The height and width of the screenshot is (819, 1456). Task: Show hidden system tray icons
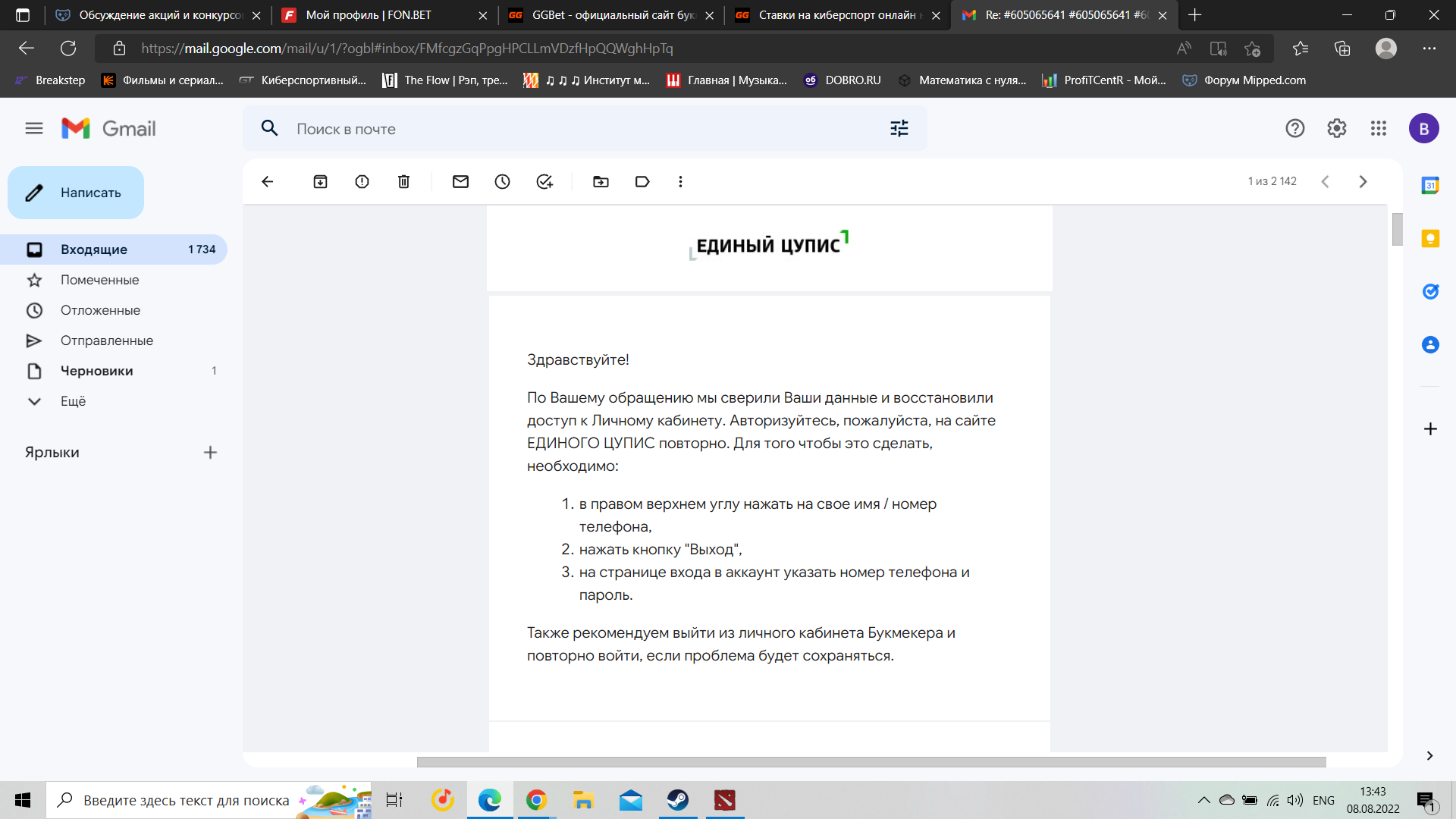[x=1203, y=800]
